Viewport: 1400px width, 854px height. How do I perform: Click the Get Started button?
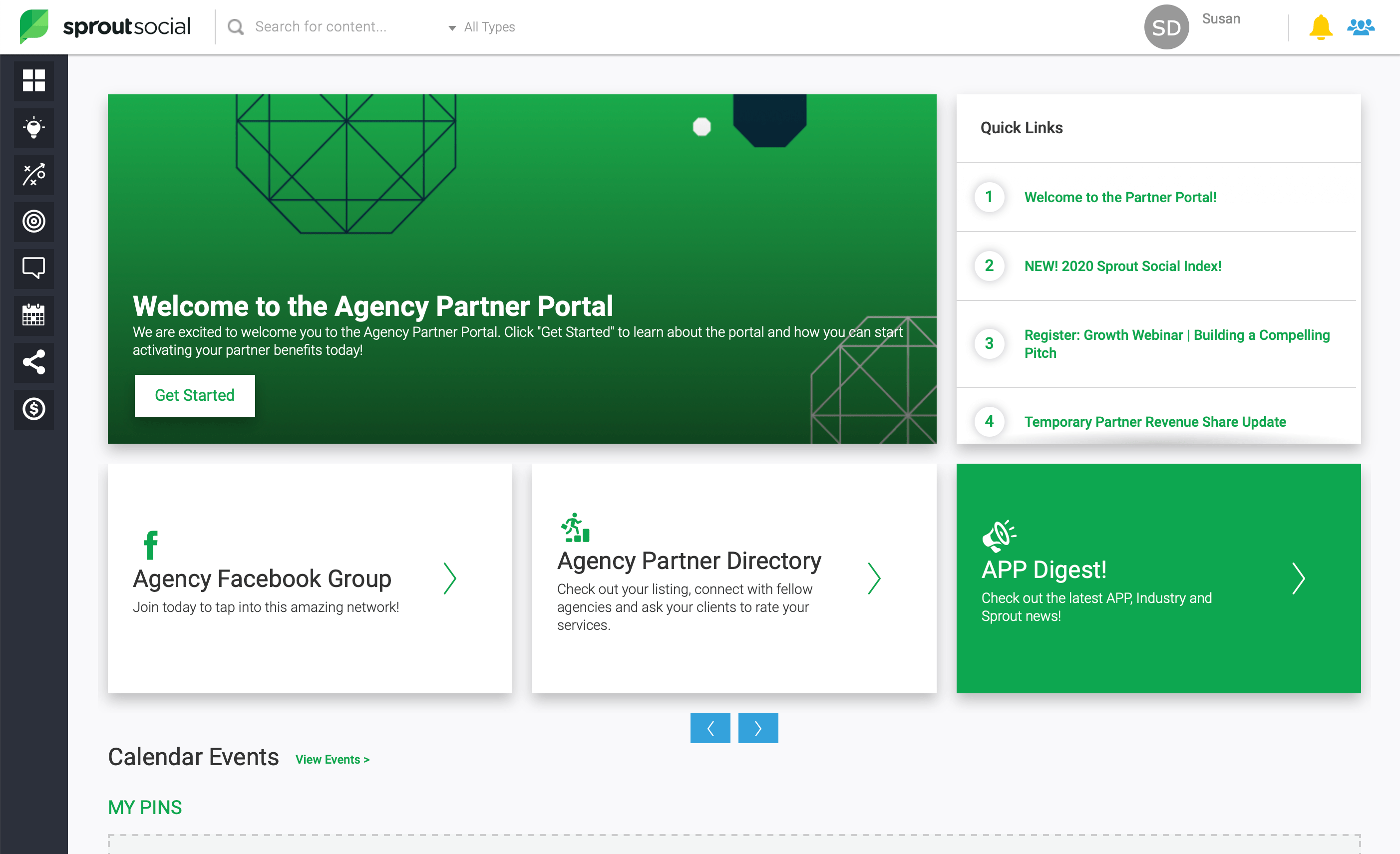click(194, 395)
